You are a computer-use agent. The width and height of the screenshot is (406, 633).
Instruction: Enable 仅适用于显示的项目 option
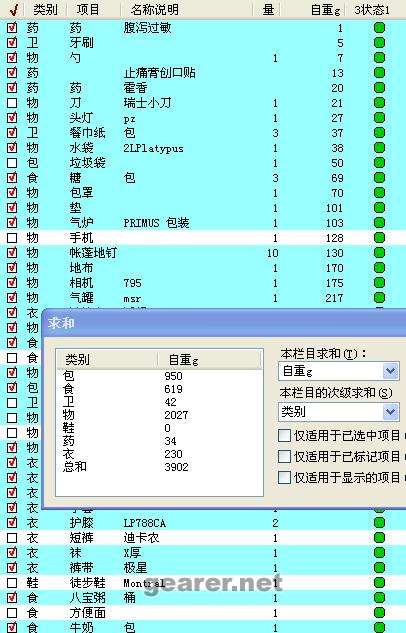(285, 477)
